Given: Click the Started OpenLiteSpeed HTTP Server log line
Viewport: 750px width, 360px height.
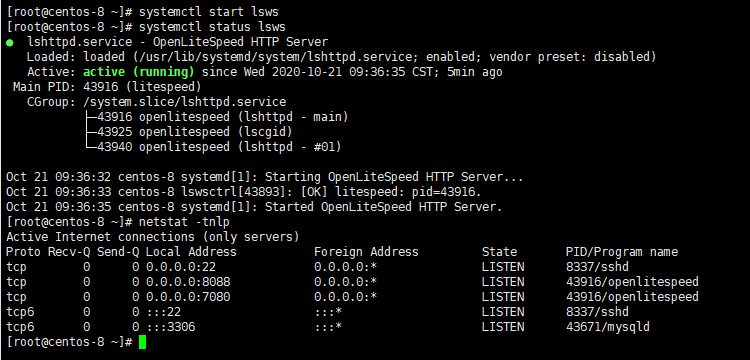Looking at the screenshot, I should pyautogui.click(x=254, y=207).
